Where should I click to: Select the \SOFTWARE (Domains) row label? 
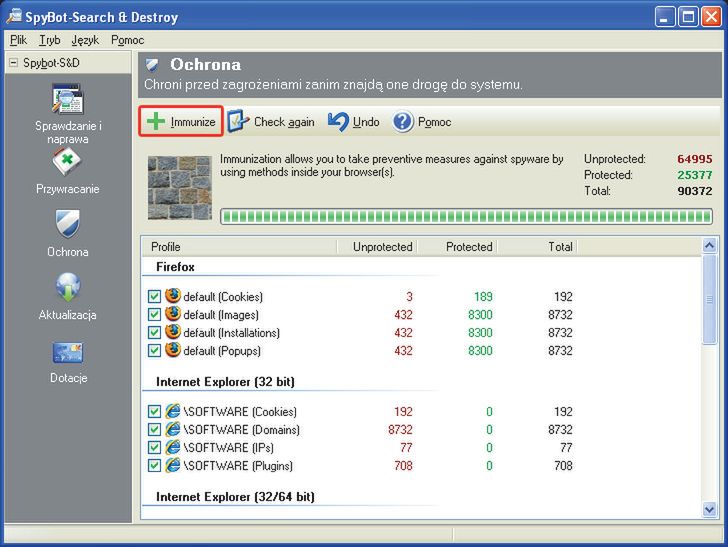(x=241, y=430)
